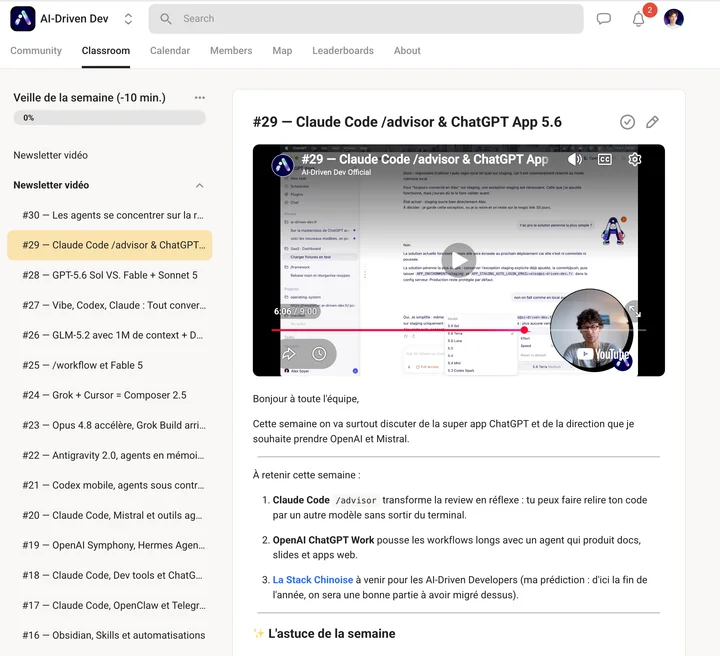Open the notifications bell
Image resolution: width=720 pixels, height=656 pixels.
(638, 19)
